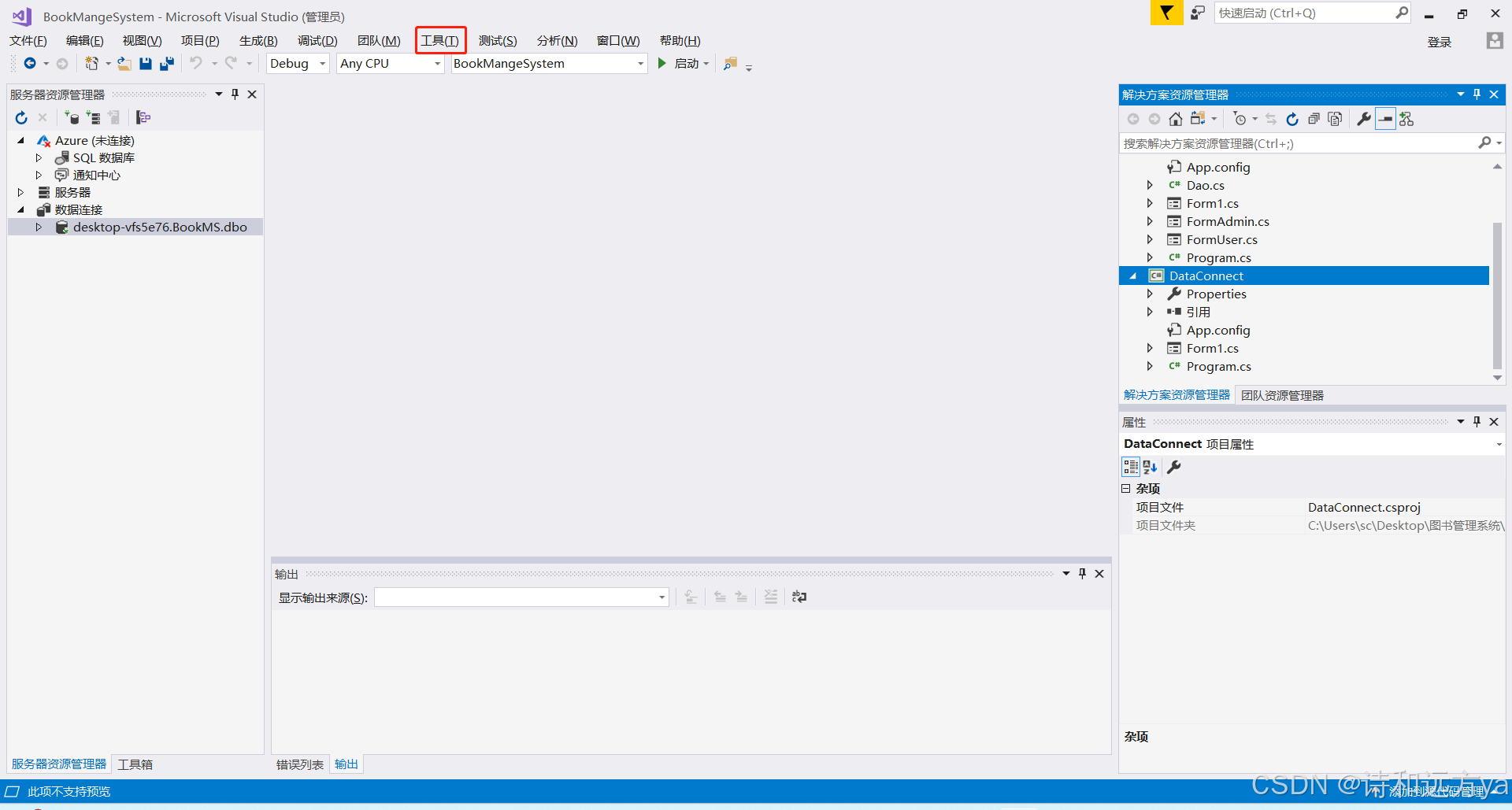Click the Pending Changes Filter clock icon
This screenshot has width=1512, height=810.
[x=1240, y=119]
